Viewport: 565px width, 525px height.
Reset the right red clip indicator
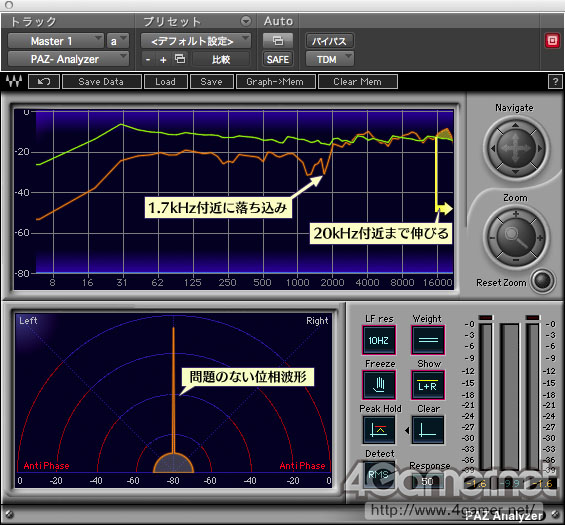coord(533,317)
